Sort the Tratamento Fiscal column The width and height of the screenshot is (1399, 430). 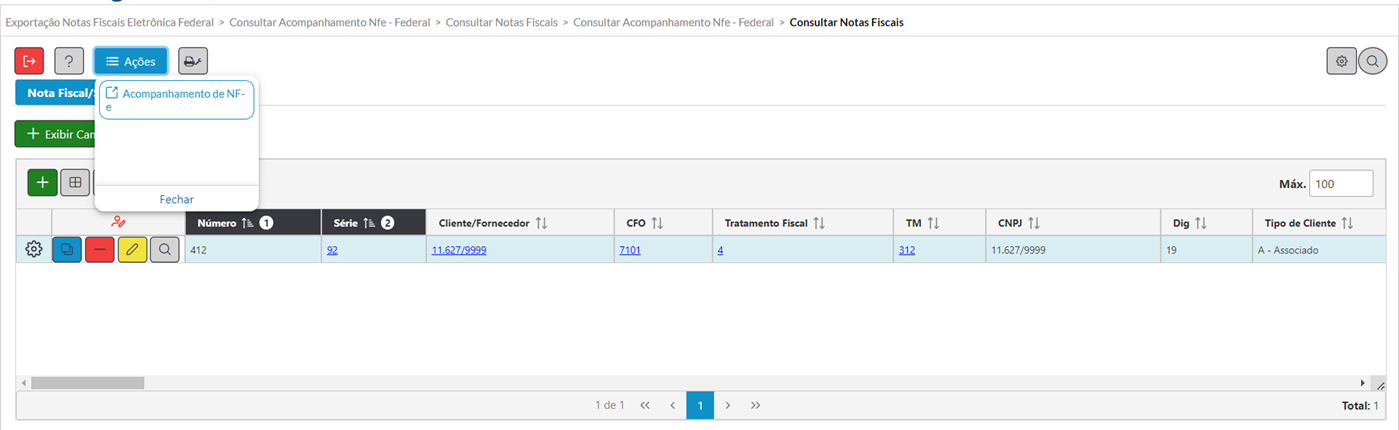pyautogui.click(x=818, y=223)
